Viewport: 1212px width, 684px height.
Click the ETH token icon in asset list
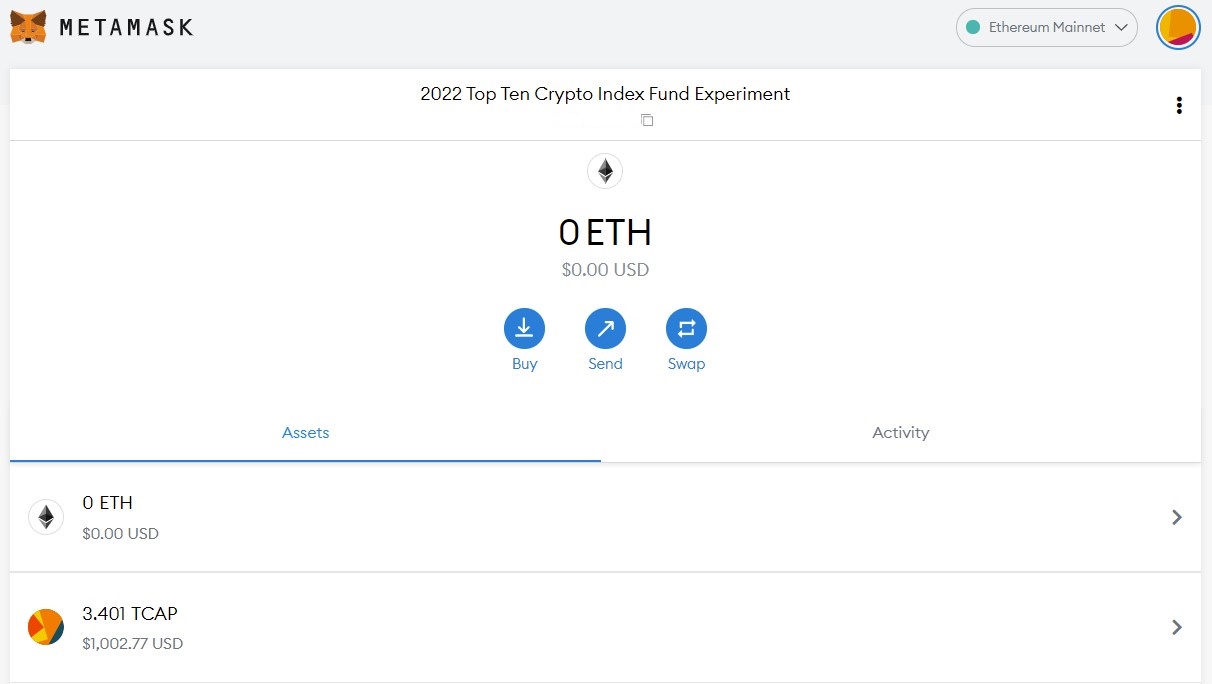point(46,517)
